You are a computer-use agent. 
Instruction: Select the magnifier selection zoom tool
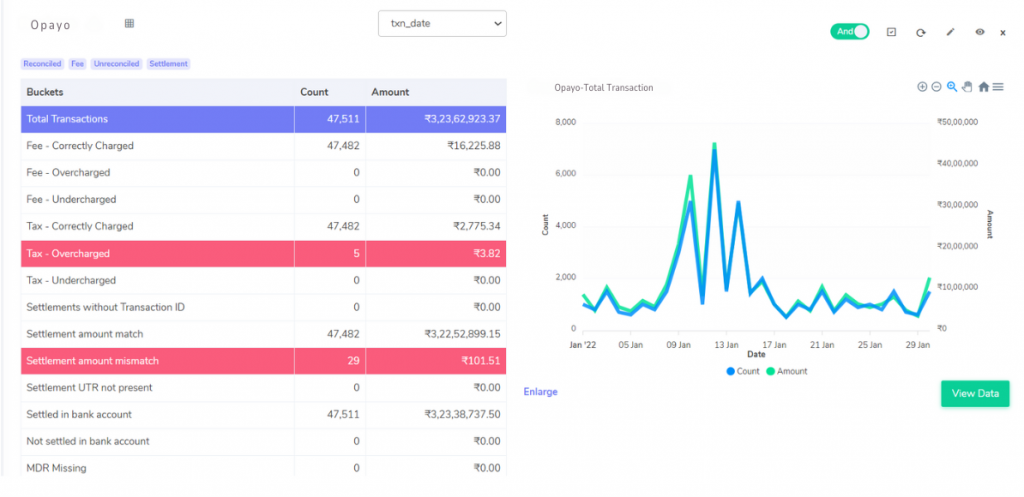952,87
